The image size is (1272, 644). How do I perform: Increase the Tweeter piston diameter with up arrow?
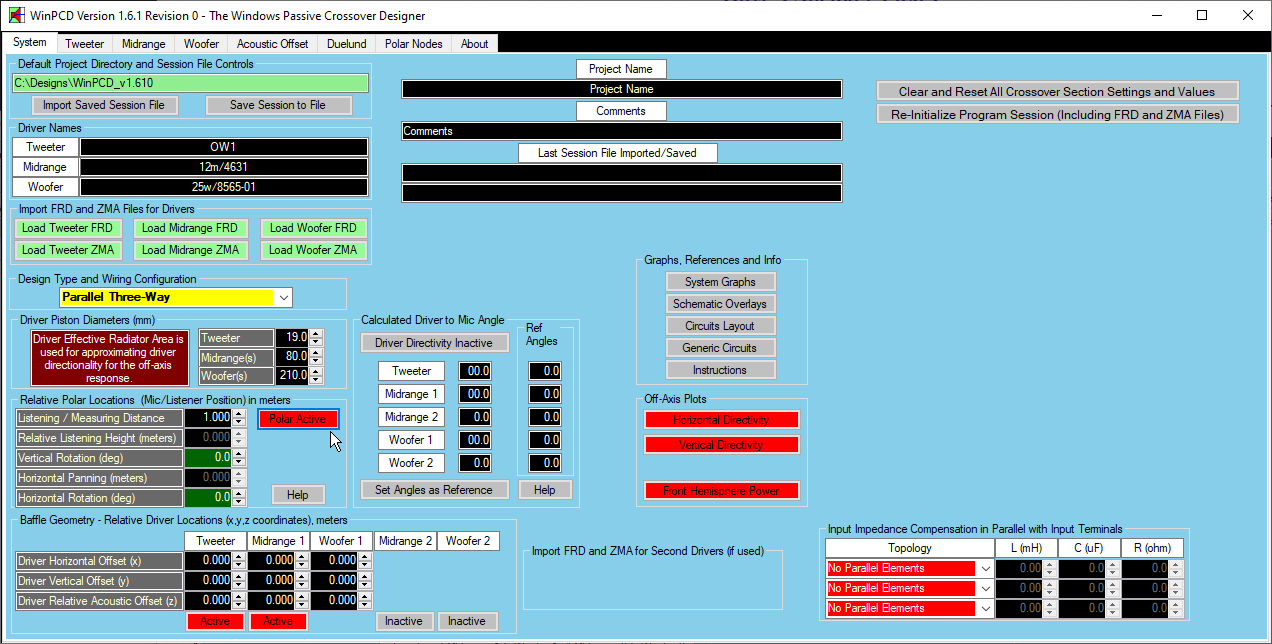click(316, 334)
